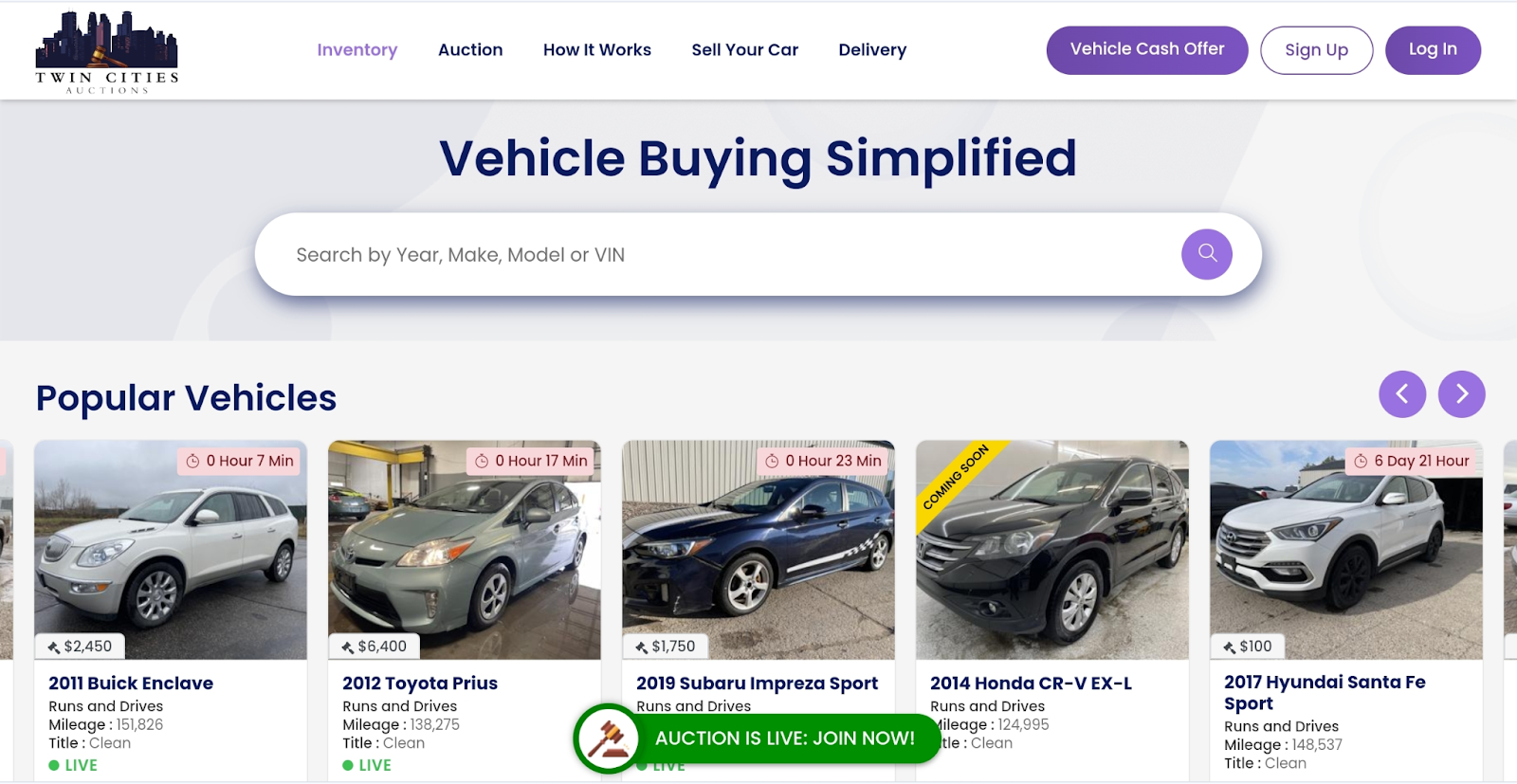
Task: Click the $6,400 bid badge on Prius
Action: (x=375, y=647)
